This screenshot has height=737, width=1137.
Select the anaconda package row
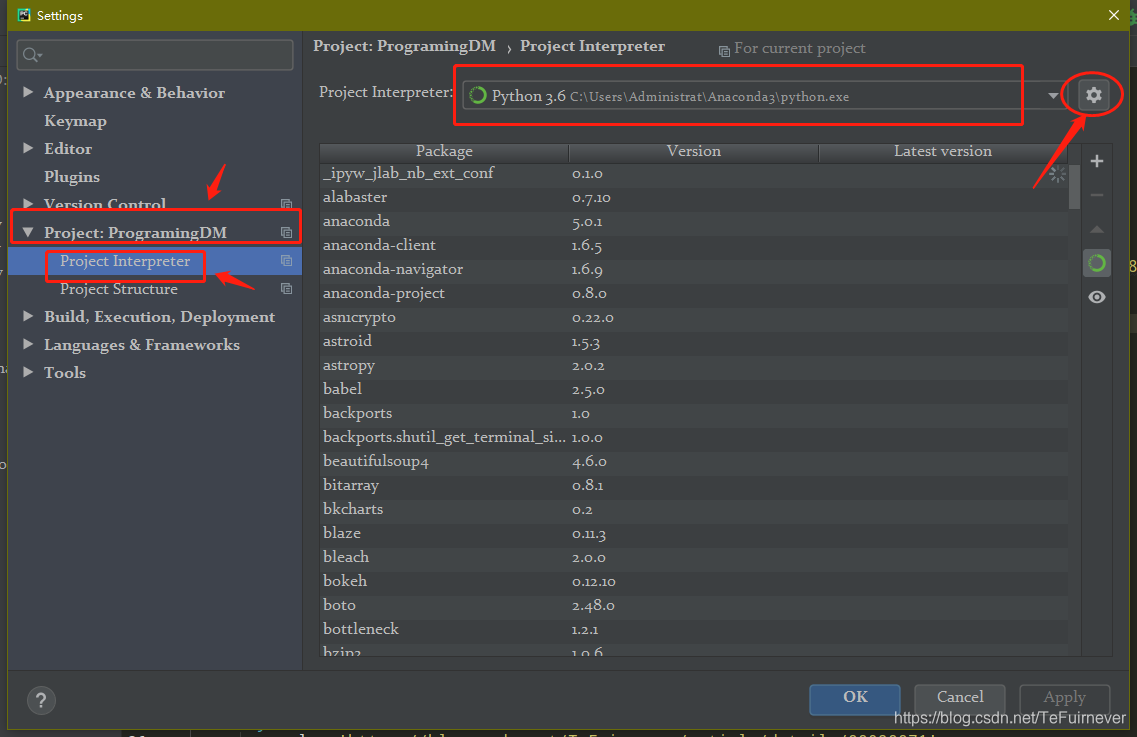[x=693, y=221]
